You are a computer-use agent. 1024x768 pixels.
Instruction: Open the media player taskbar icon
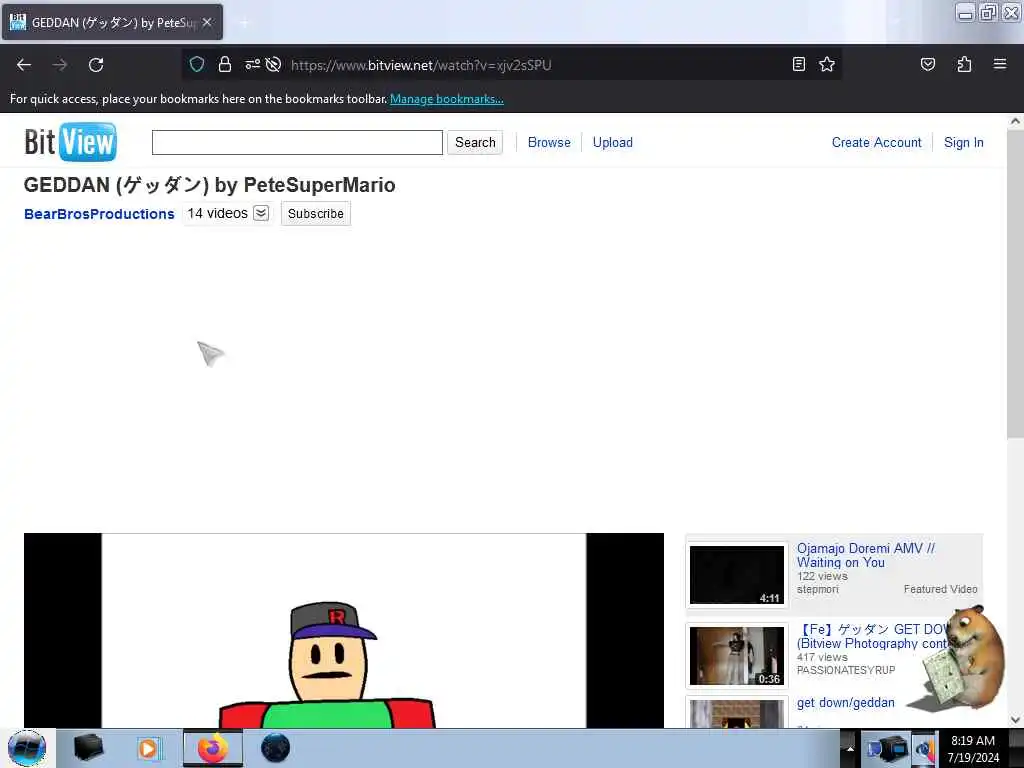149,748
